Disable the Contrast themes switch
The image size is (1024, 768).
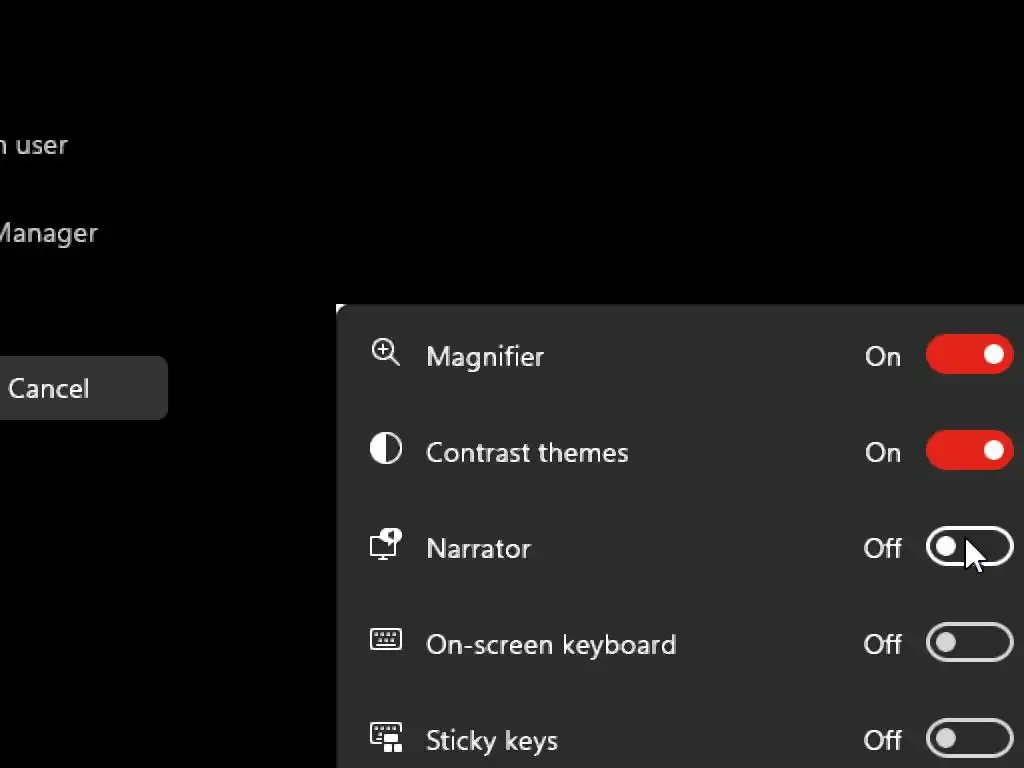[969, 451]
